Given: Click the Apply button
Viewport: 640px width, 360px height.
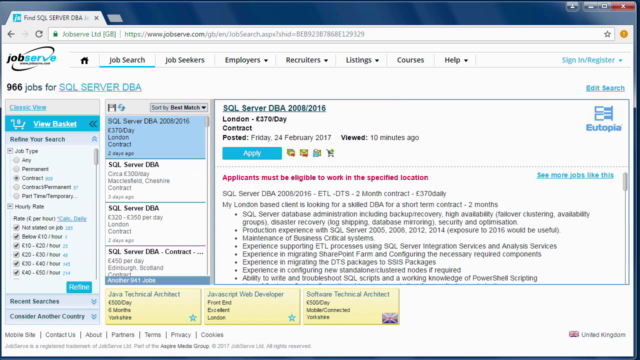Looking at the screenshot, I should tap(252, 153).
